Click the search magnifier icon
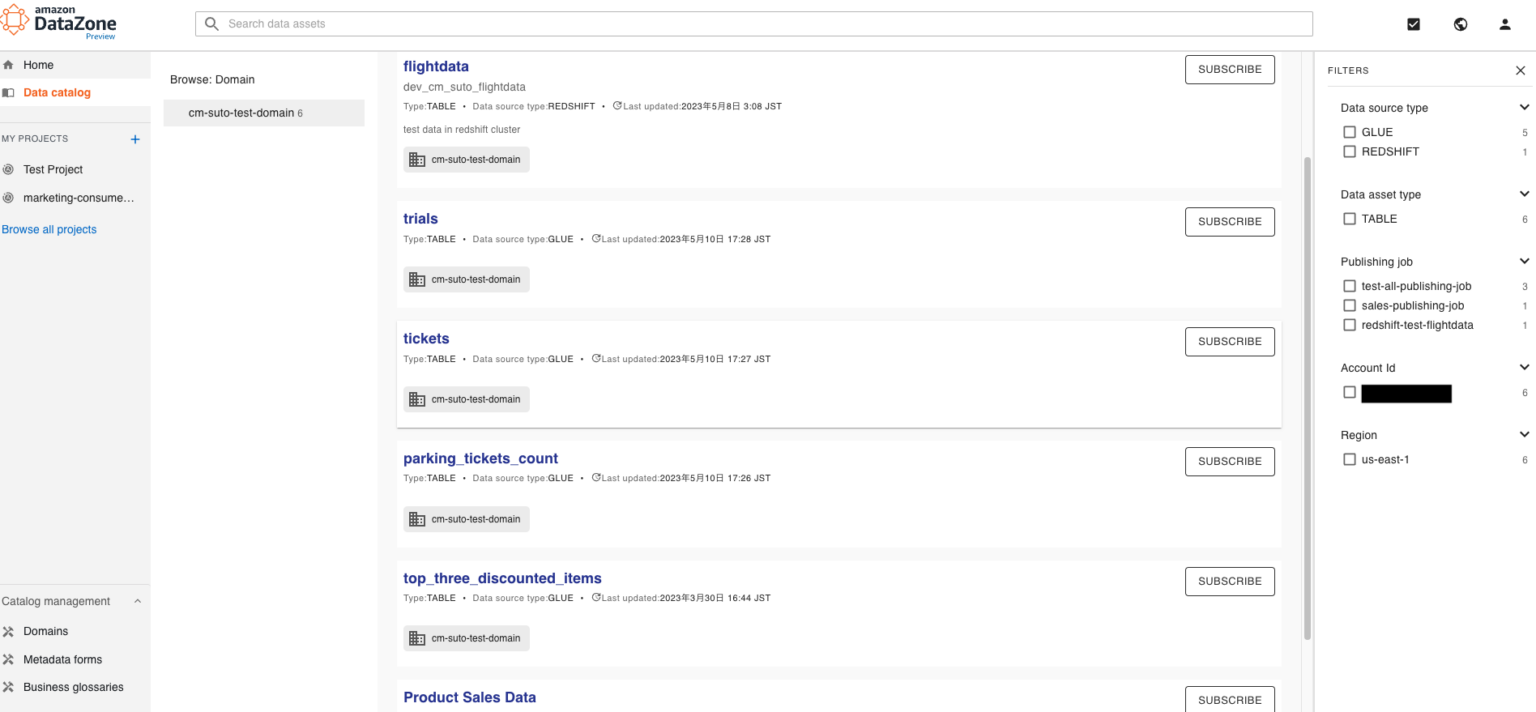Image resolution: width=1536 pixels, height=712 pixels. click(211, 23)
